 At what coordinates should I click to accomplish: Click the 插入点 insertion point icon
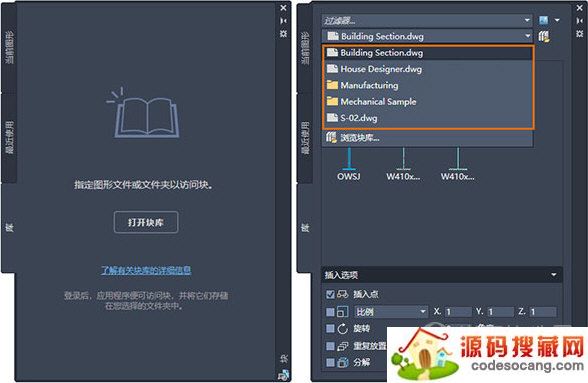pos(342,294)
